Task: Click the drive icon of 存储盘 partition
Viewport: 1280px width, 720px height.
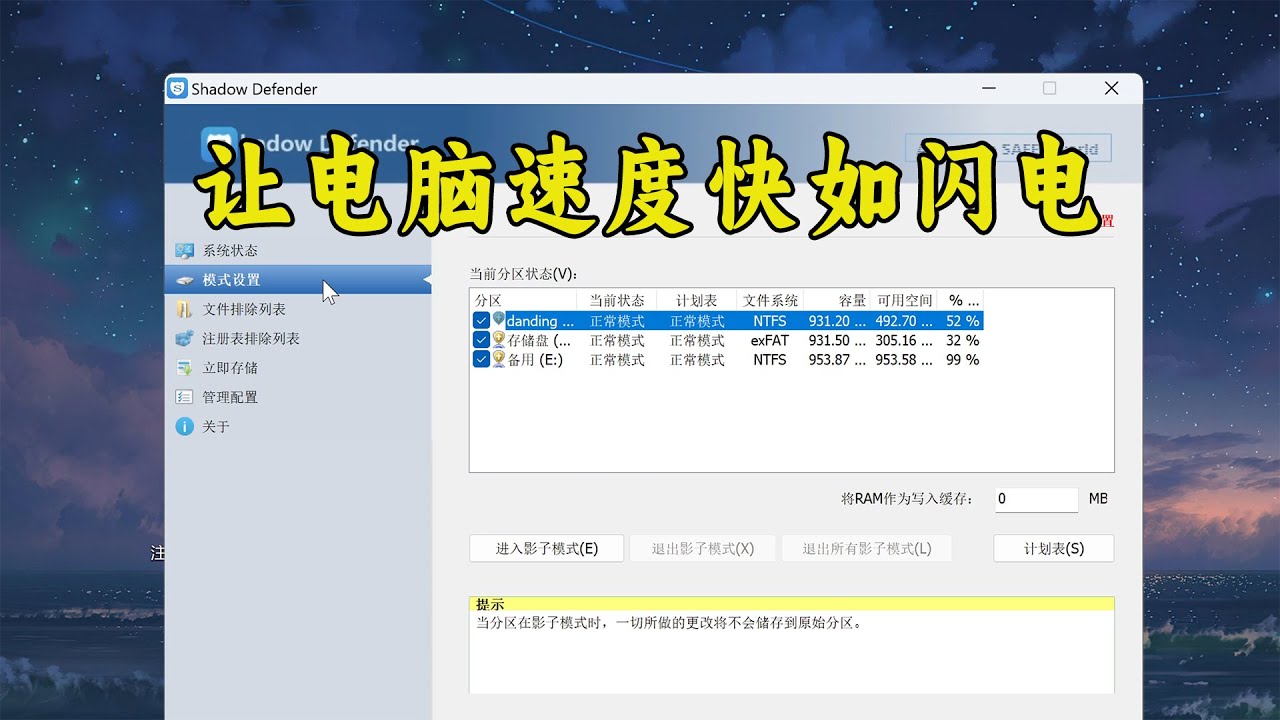Action: 499,340
